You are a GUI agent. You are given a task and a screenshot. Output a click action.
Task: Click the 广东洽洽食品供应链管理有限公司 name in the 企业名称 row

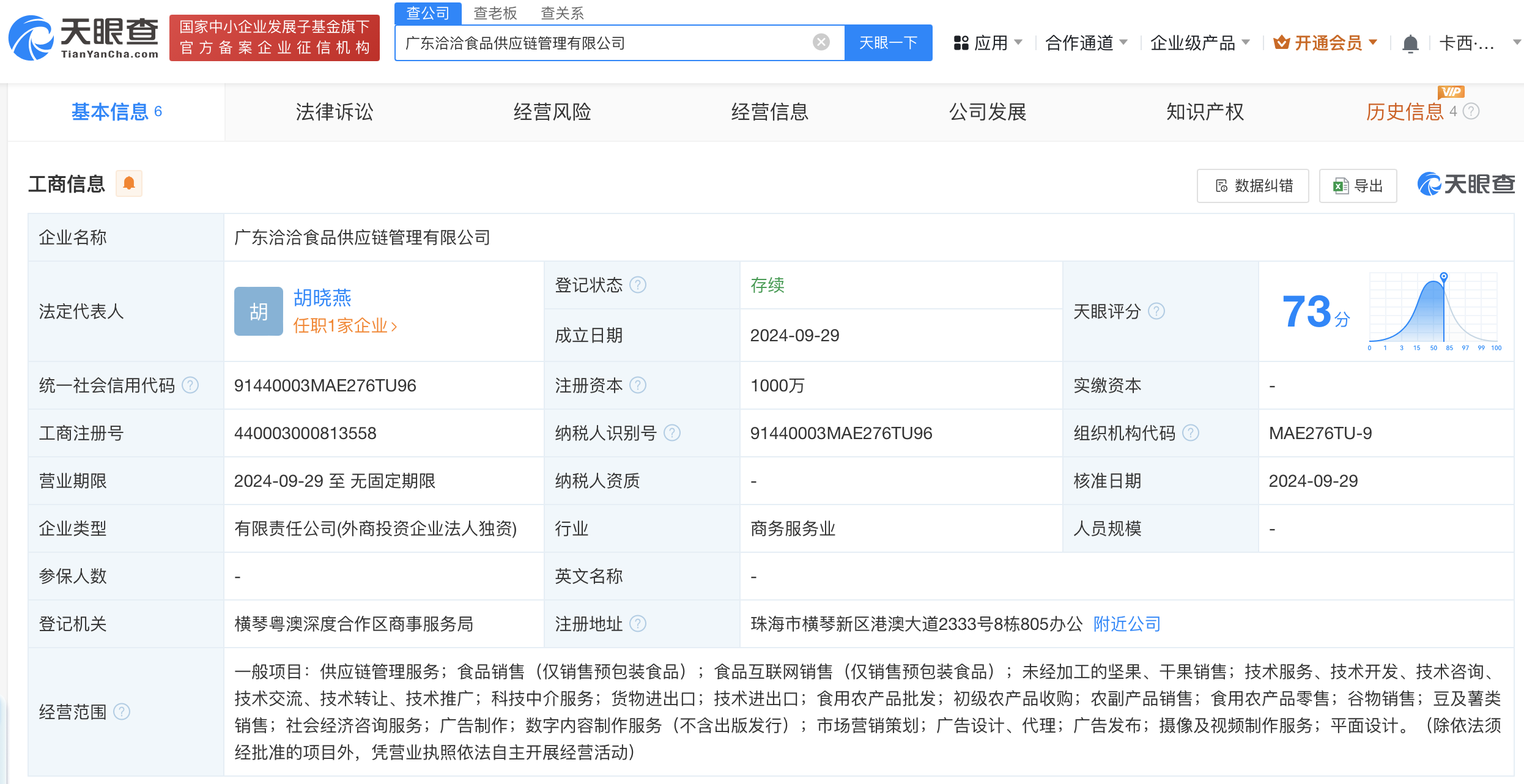tap(362, 237)
